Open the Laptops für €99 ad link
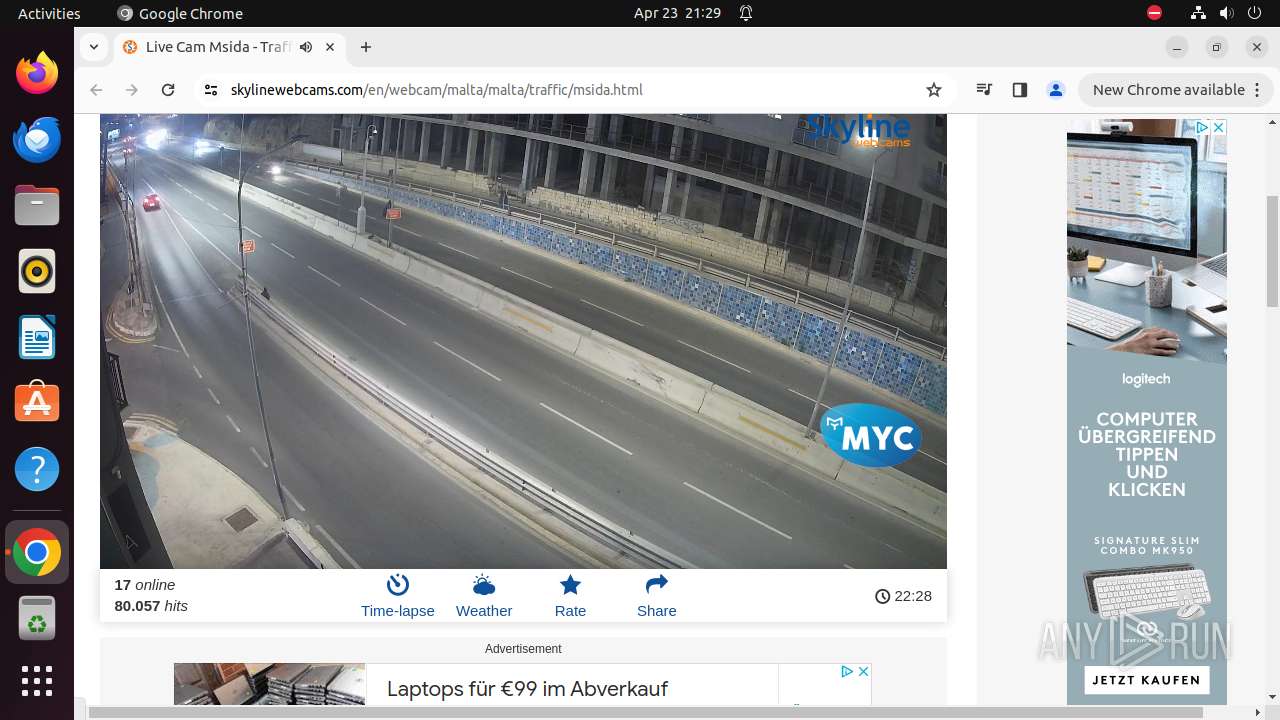The image size is (1280, 720). click(527, 689)
